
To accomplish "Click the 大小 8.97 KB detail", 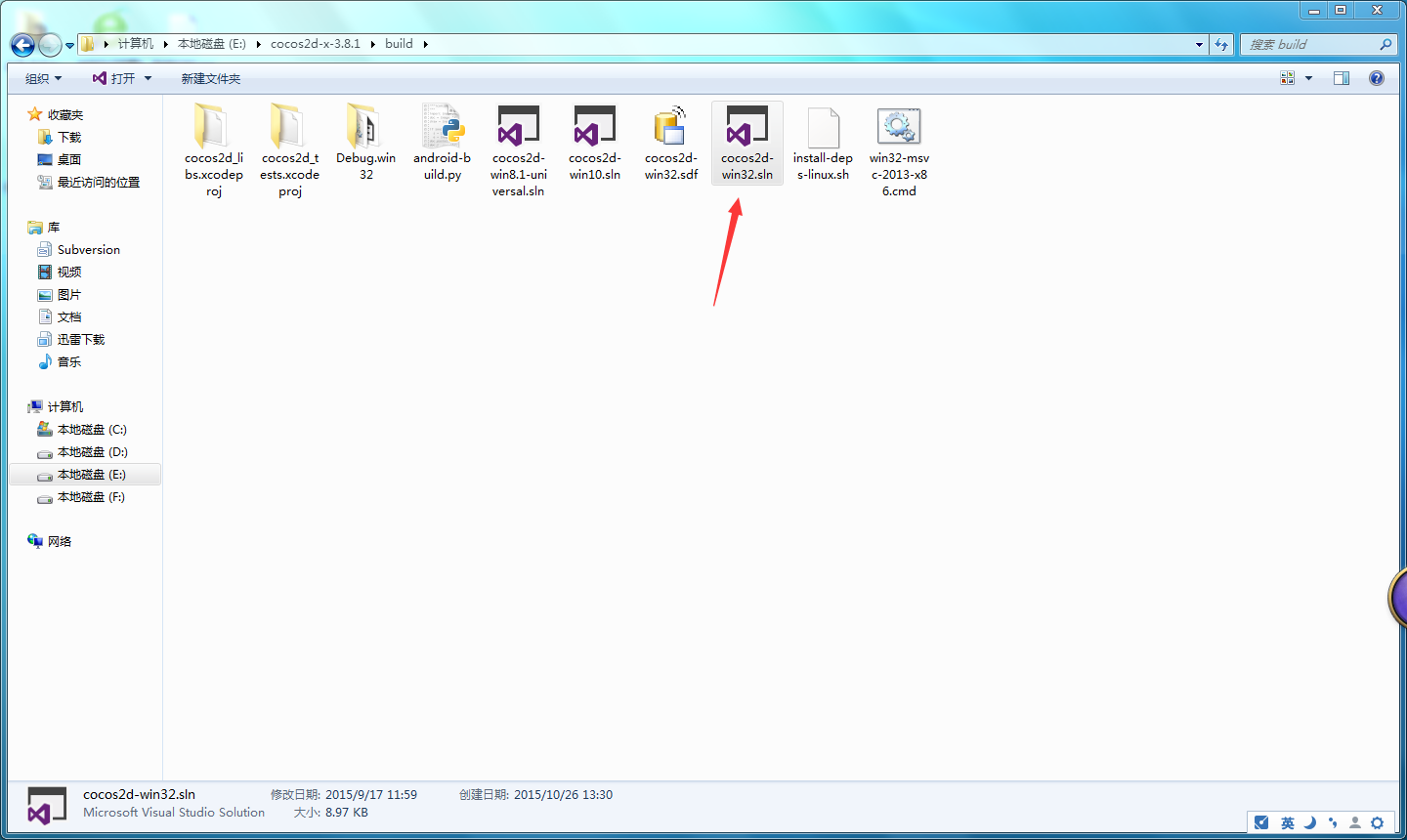I will [x=331, y=812].
